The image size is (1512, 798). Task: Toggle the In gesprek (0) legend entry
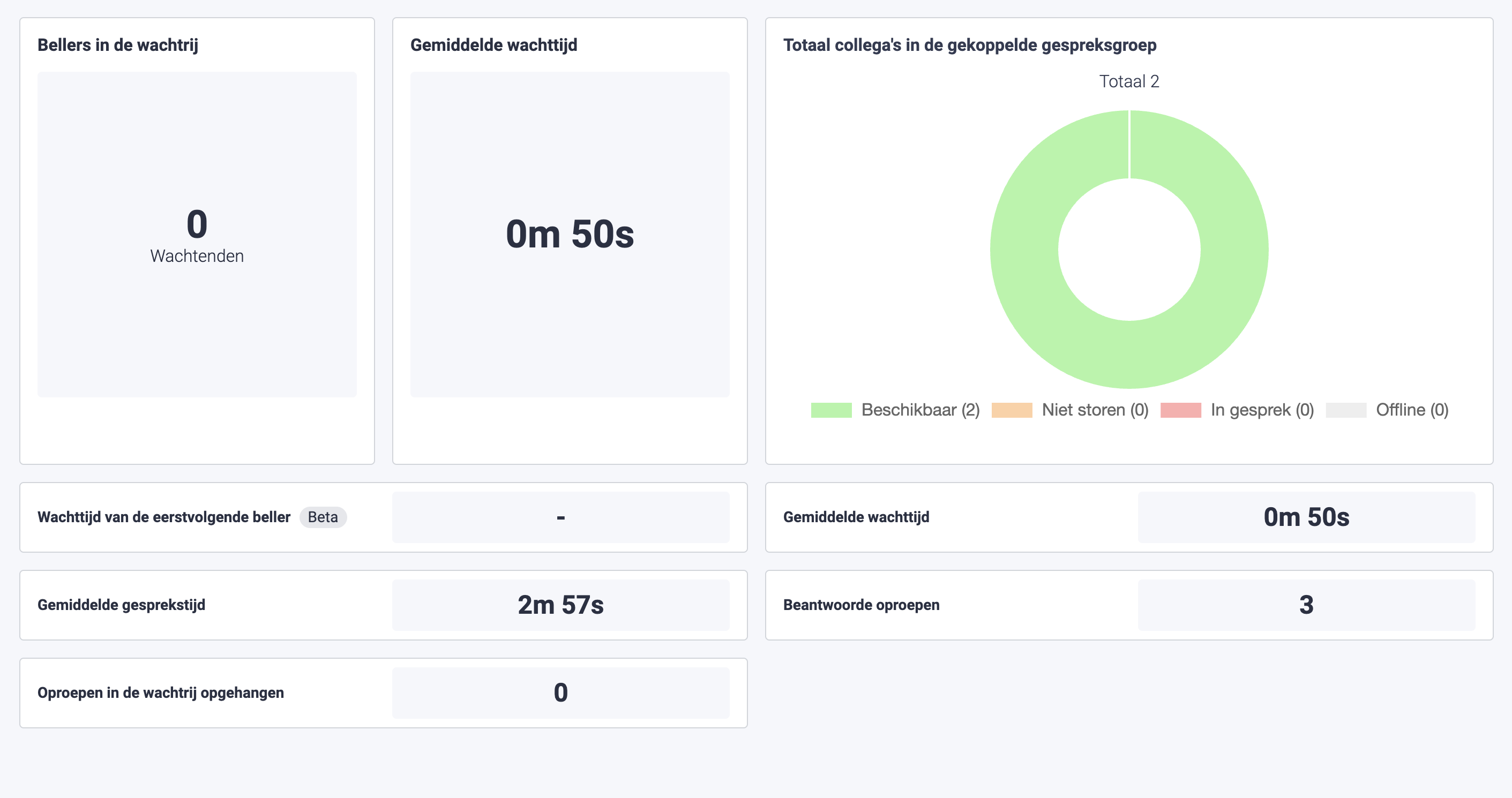1237,410
